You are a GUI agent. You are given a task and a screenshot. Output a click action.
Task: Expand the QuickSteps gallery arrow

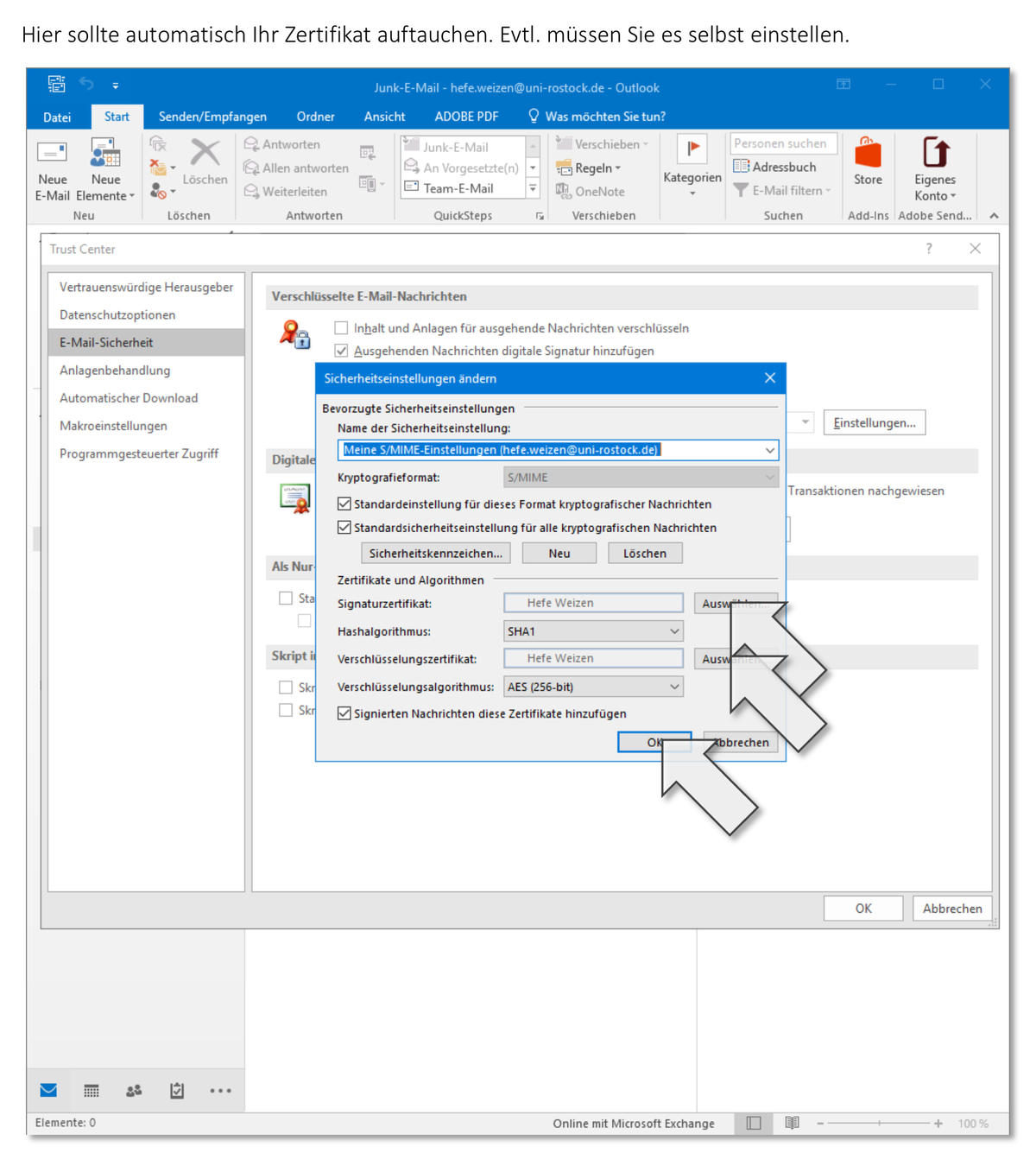click(x=533, y=188)
